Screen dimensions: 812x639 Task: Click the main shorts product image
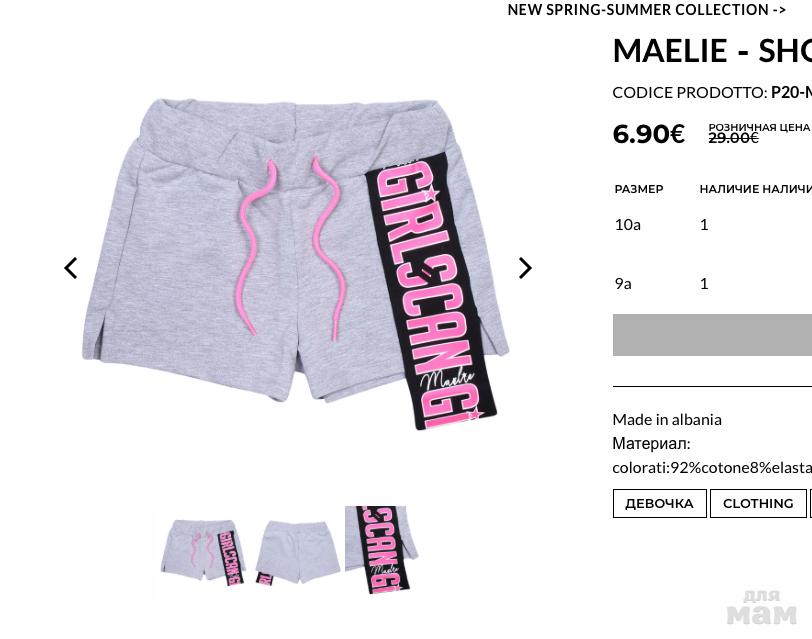tap(296, 264)
